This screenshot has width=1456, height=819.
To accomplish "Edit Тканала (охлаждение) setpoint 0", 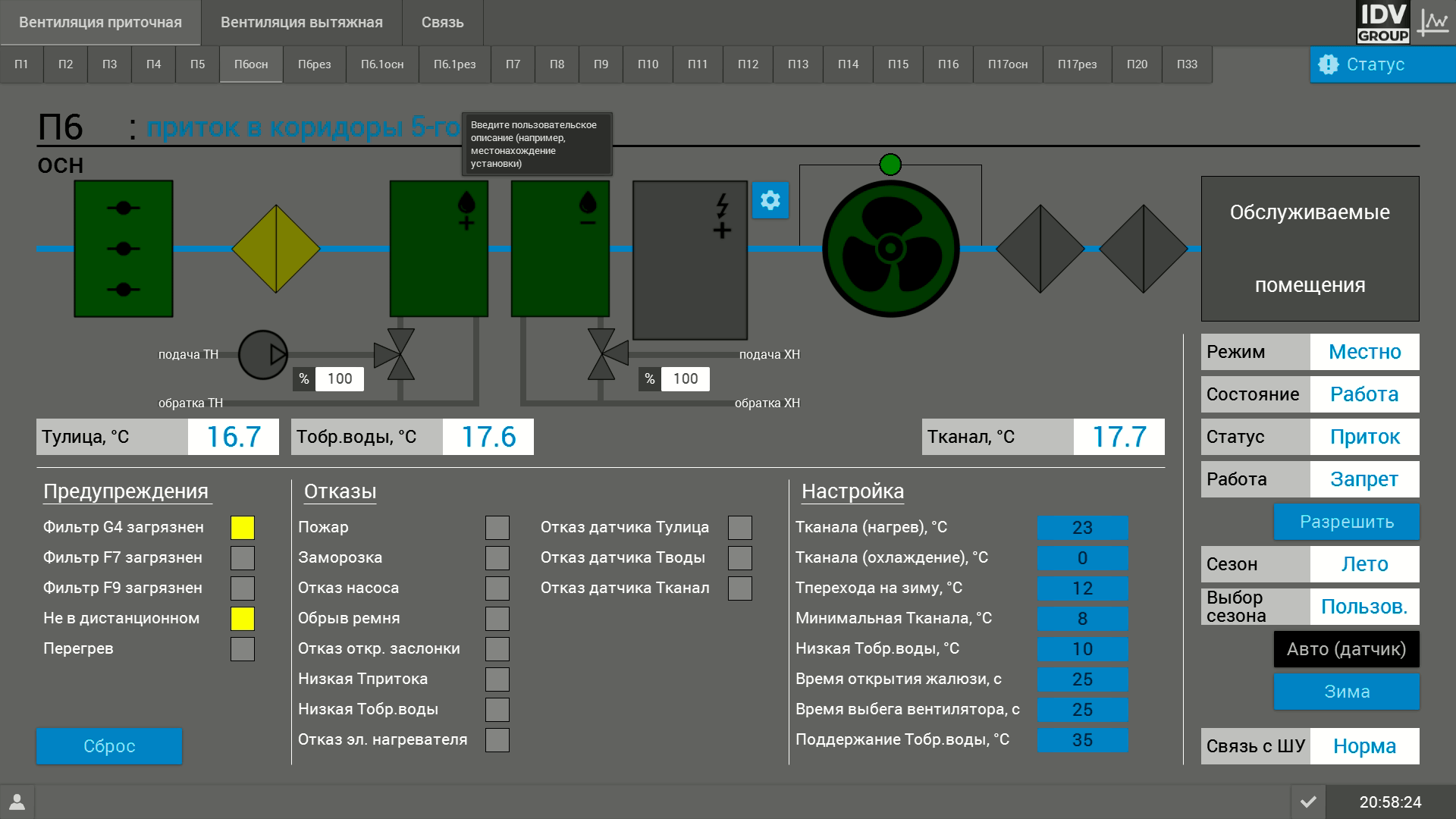I will click(x=1083, y=558).
